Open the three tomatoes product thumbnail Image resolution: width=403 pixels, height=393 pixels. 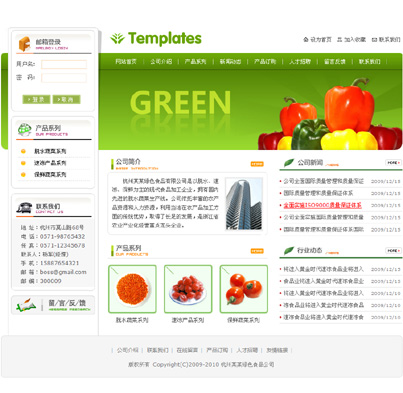click(x=244, y=289)
